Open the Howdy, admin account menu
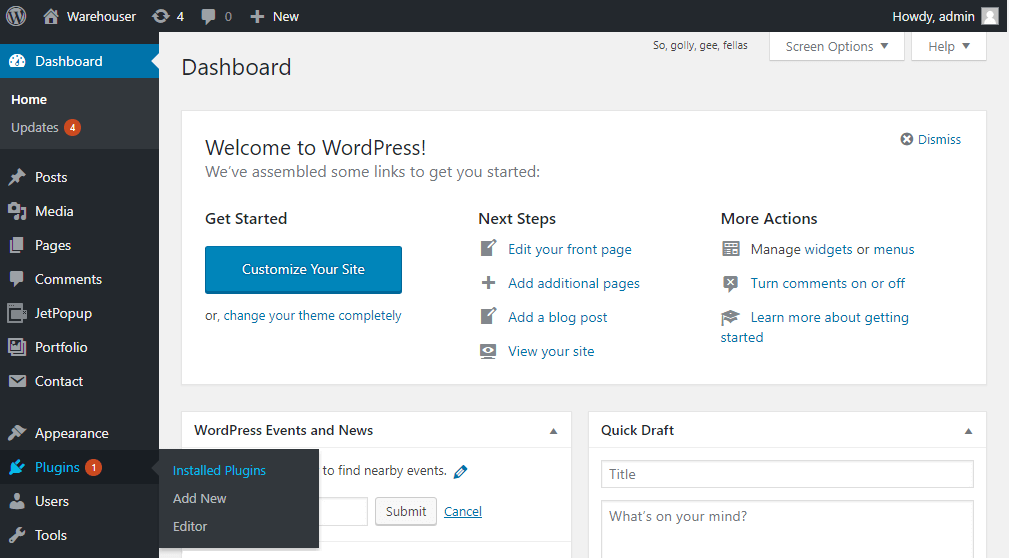 pos(945,16)
